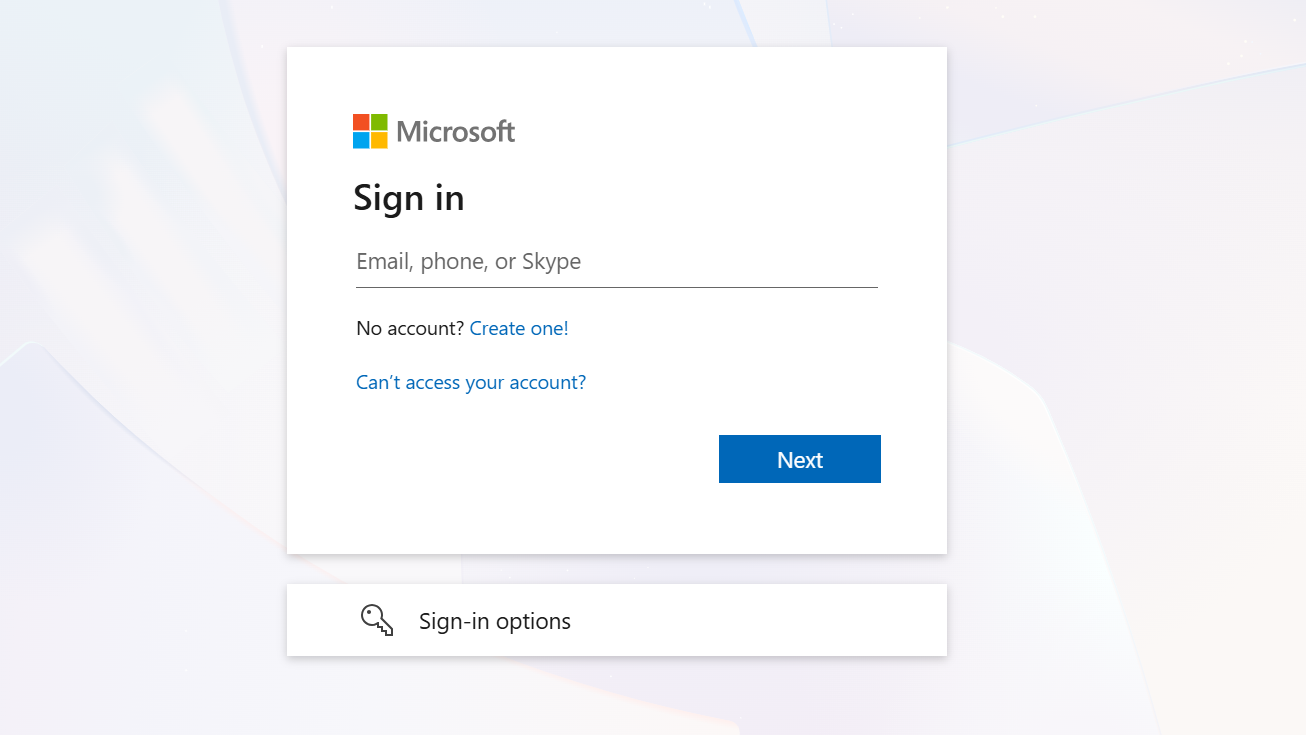1306x735 pixels.
Task: Click the underline beneath the email field
Action: coord(616,287)
